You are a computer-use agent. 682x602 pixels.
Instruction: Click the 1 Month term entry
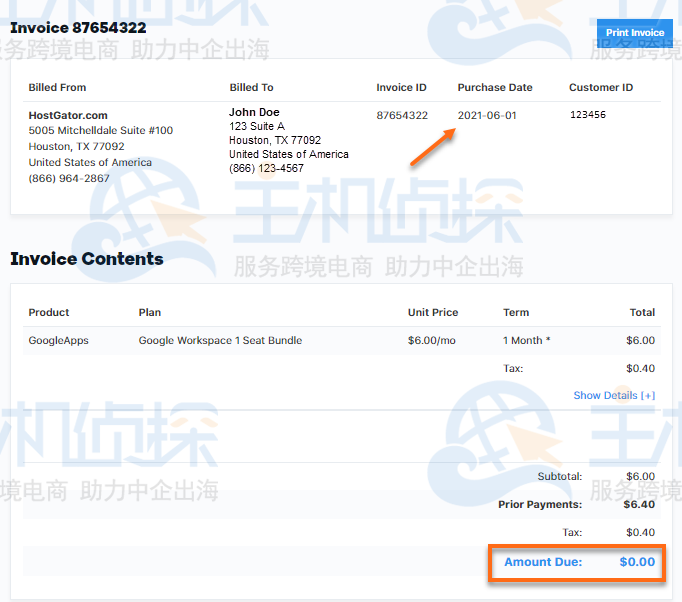tap(526, 340)
